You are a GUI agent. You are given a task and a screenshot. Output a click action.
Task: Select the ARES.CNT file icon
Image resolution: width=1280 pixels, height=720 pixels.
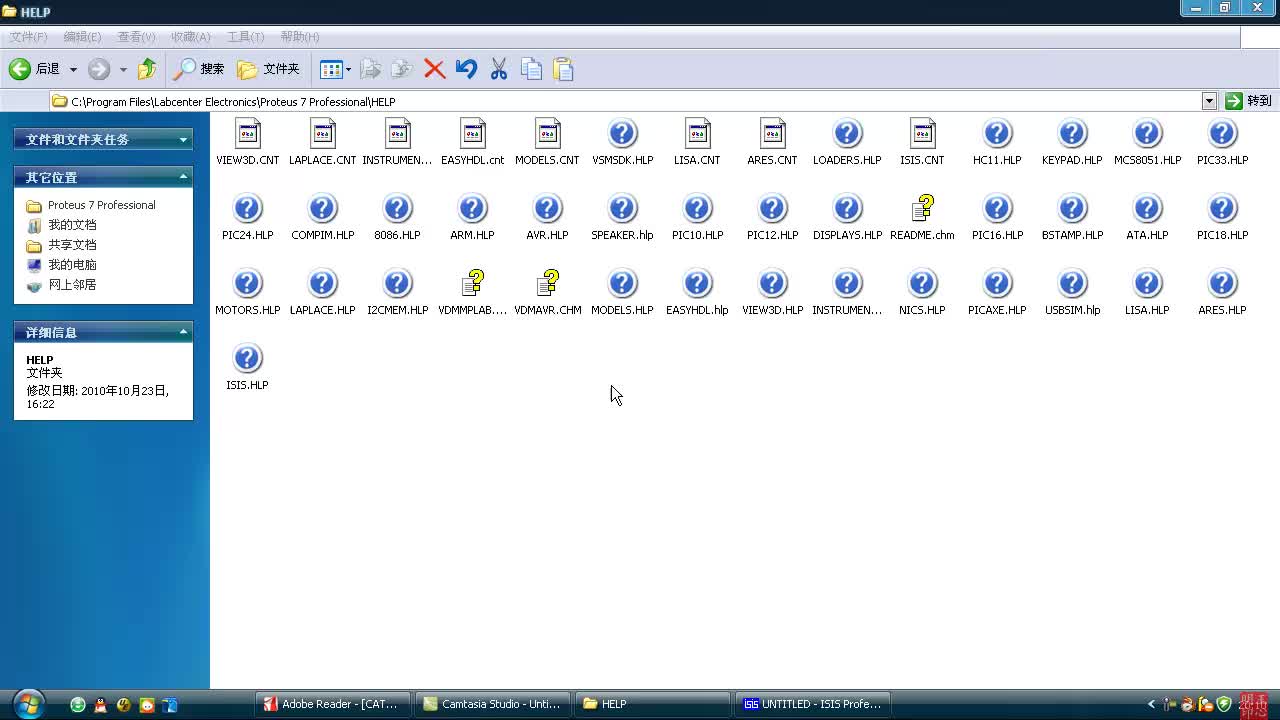click(x=772, y=134)
